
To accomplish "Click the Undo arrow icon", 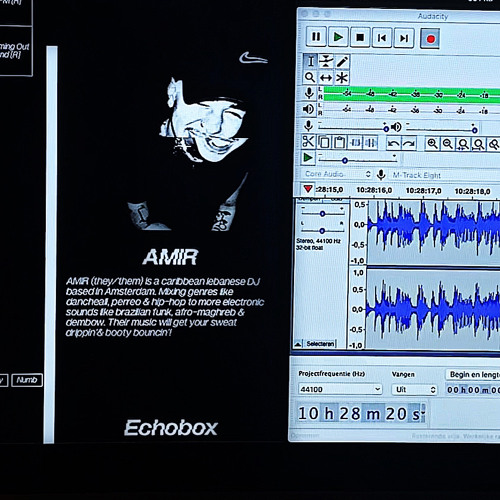I will [x=394, y=143].
